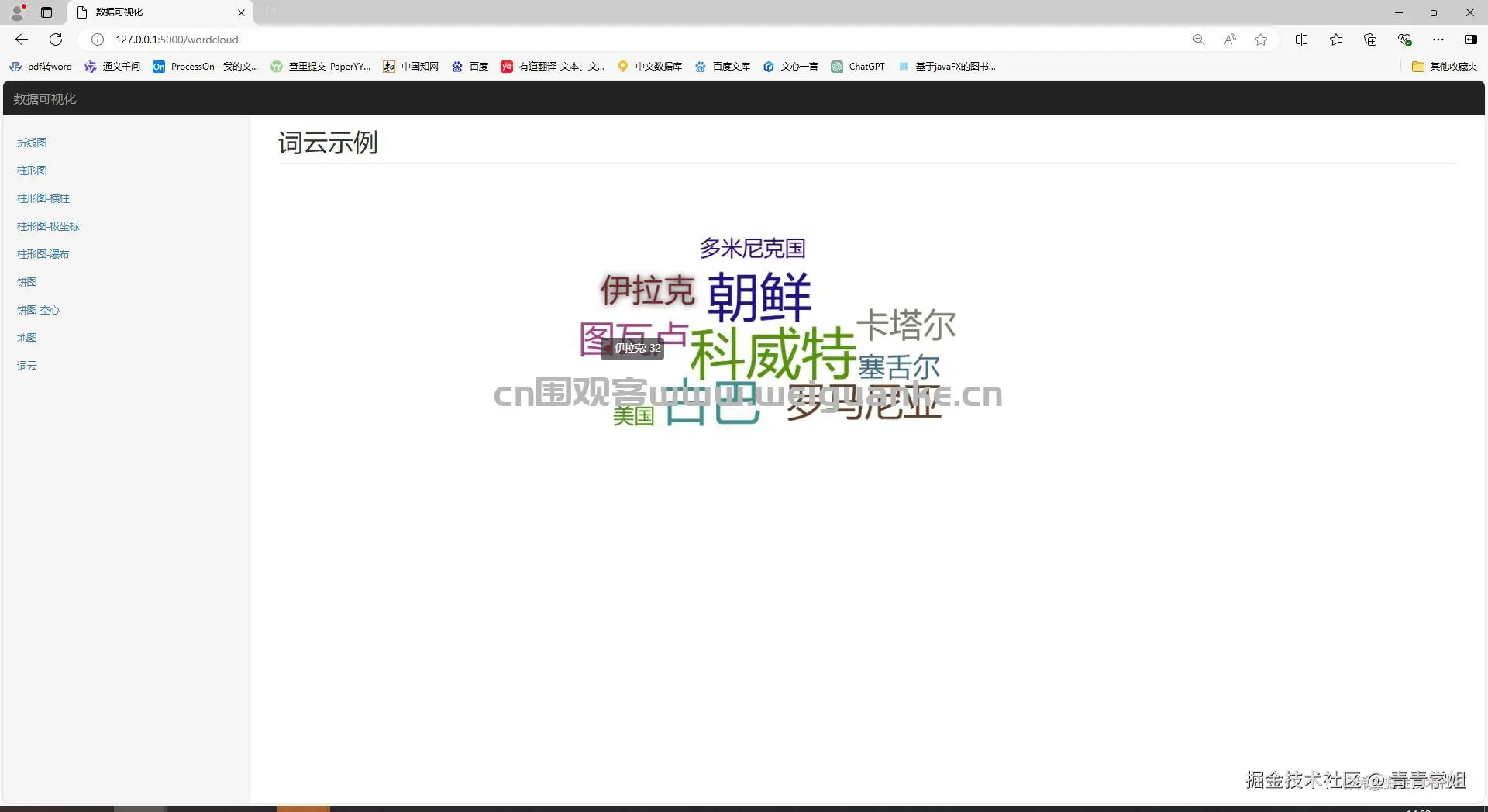The height and width of the screenshot is (812, 1488).
Task: Go to 折线图 in sidebar
Action: pyautogui.click(x=32, y=143)
